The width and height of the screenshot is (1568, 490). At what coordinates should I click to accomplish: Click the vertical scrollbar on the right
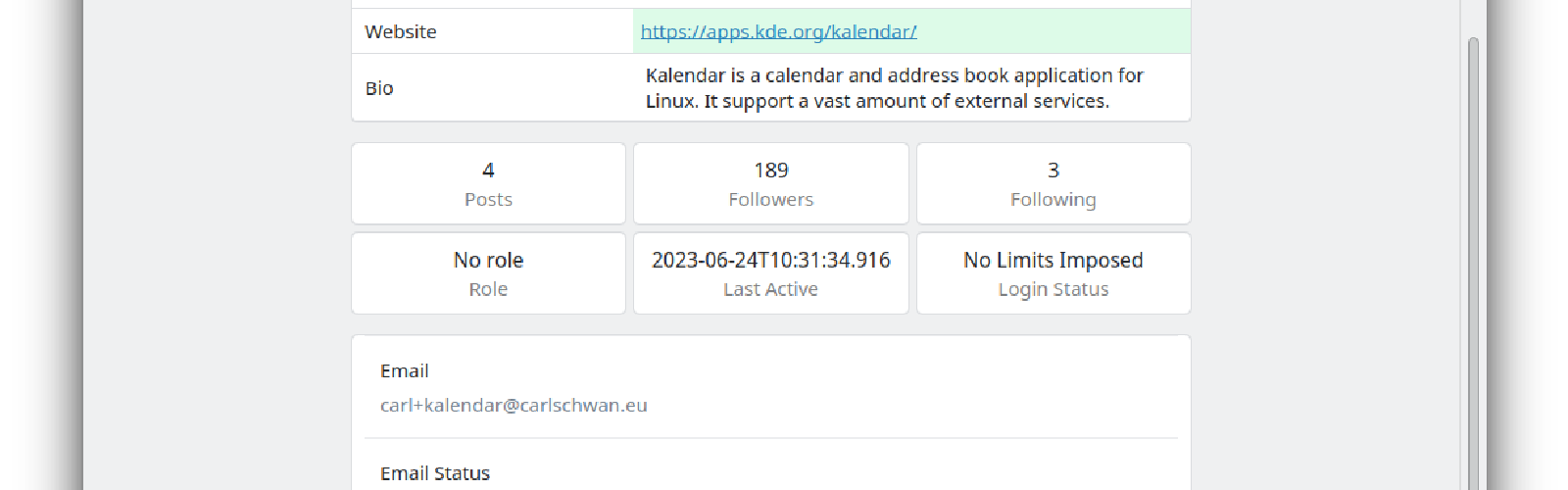(1473, 265)
